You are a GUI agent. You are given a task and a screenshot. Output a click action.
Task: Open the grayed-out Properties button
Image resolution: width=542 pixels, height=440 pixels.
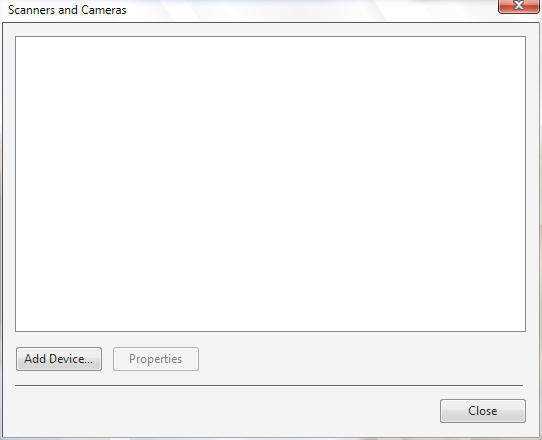tap(156, 359)
